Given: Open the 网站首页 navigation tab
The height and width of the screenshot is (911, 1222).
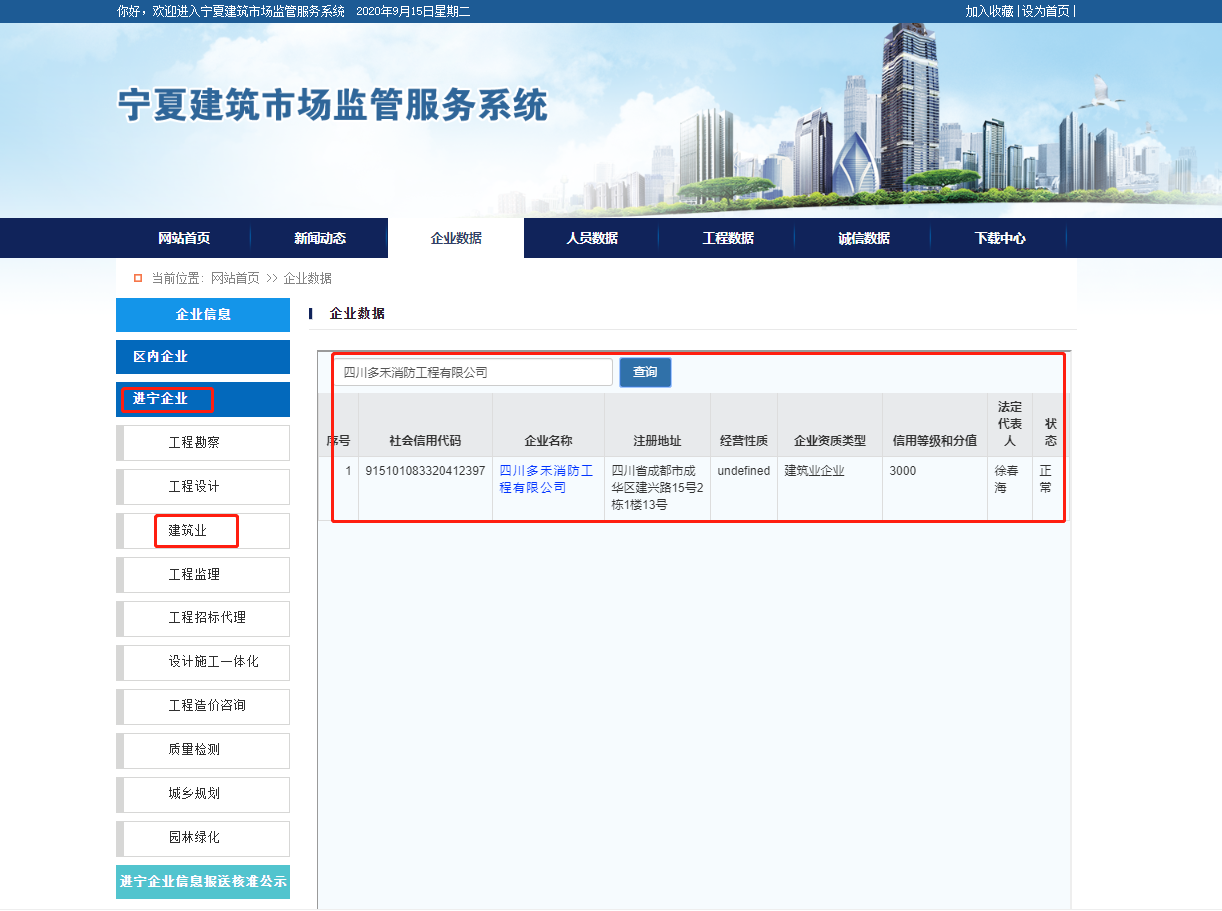Looking at the screenshot, I should 184,238.
